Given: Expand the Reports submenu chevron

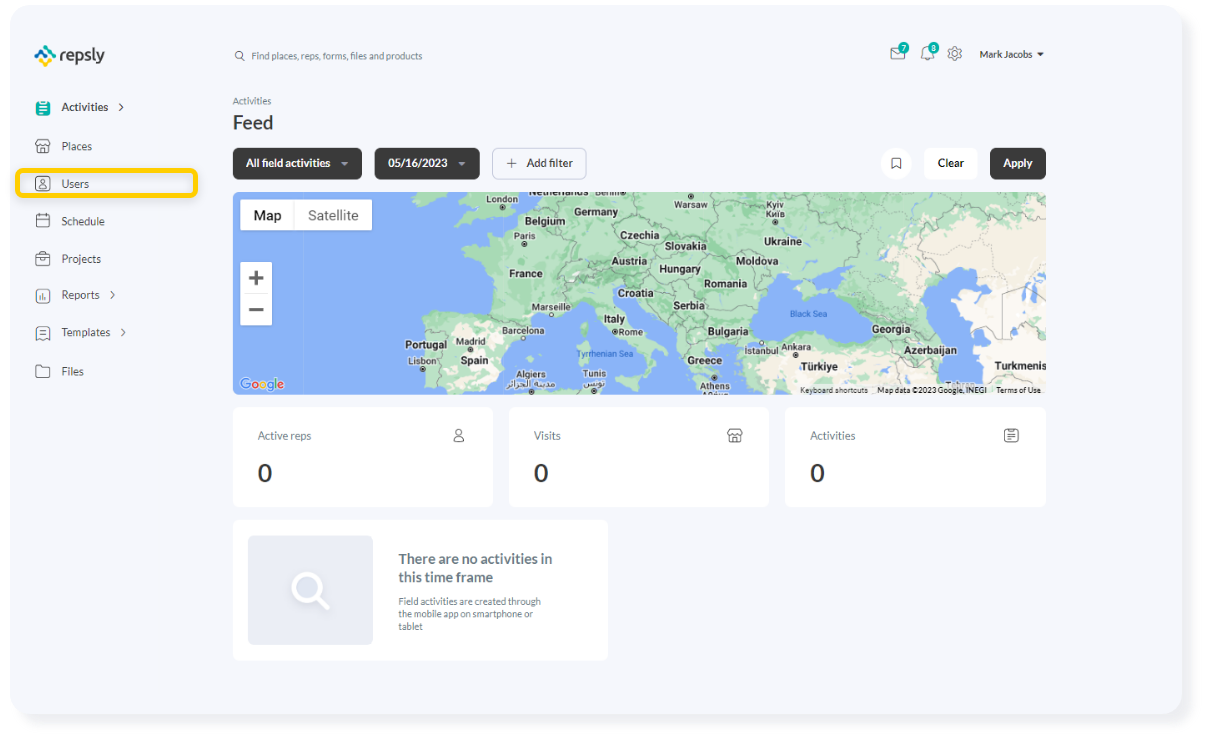Looking at the screenshot, I should [x=112, y=295].
